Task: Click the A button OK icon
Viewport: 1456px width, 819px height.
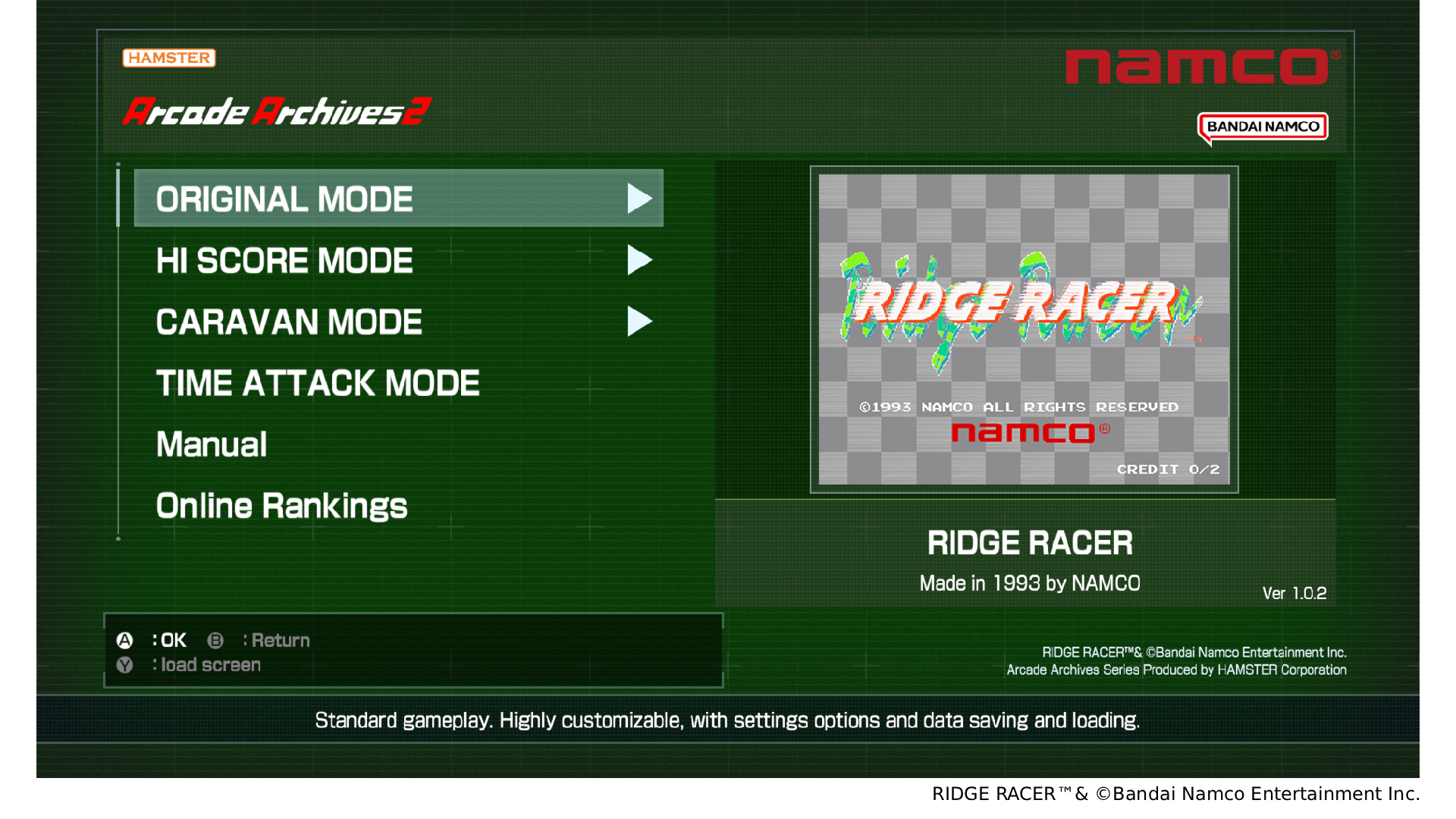Action: 124,641
